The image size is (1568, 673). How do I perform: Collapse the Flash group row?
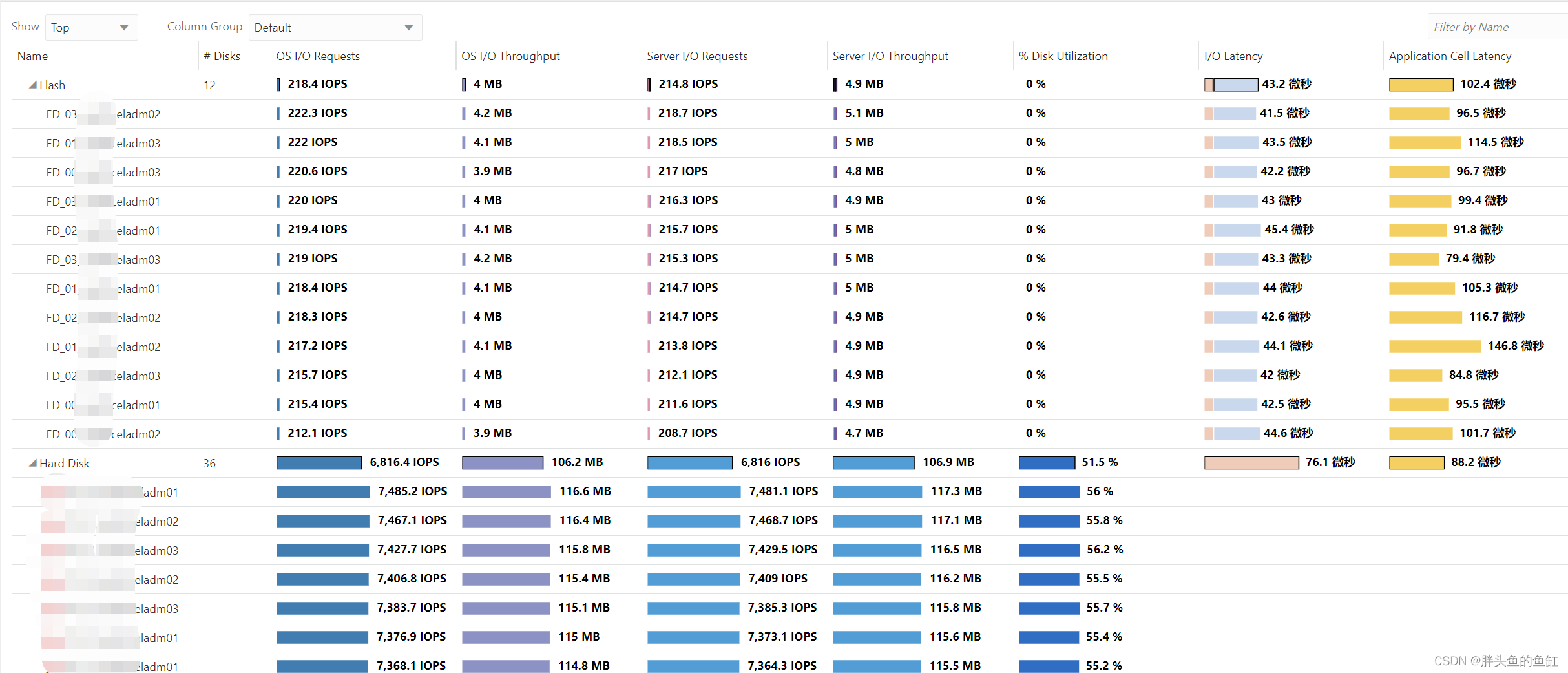point(32,85)
